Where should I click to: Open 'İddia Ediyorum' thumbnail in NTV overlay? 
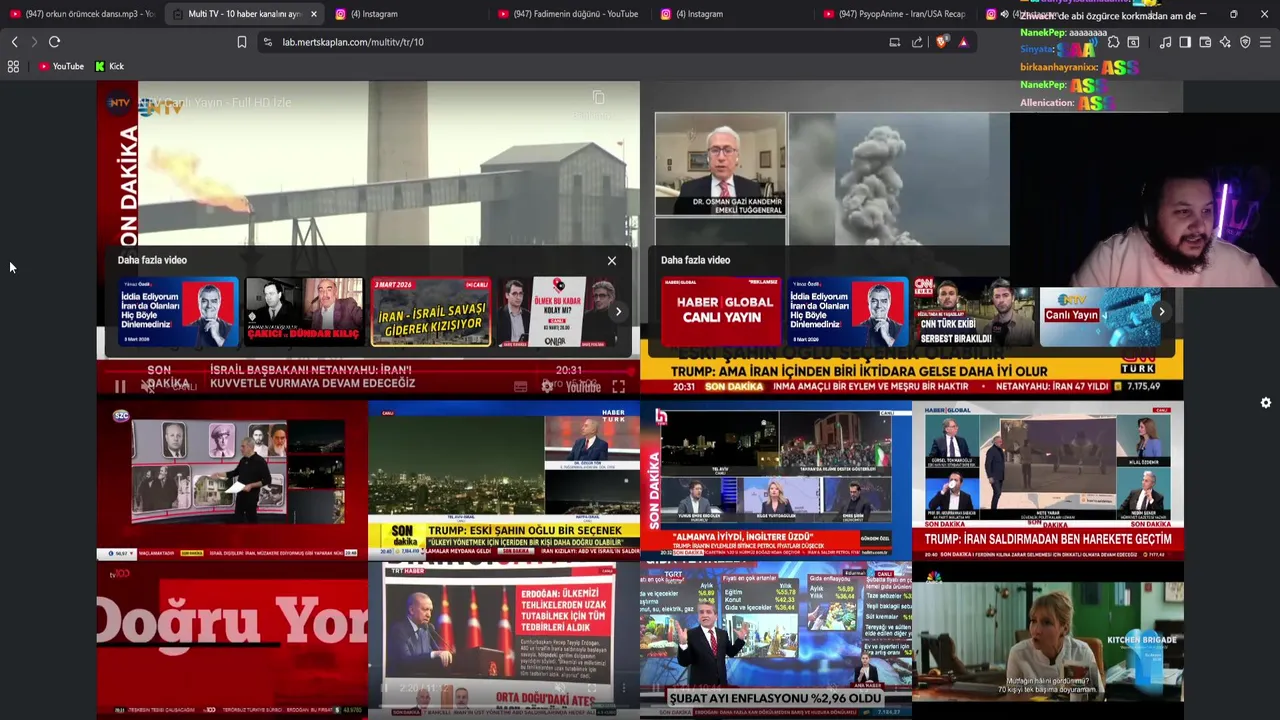(178, 312)
